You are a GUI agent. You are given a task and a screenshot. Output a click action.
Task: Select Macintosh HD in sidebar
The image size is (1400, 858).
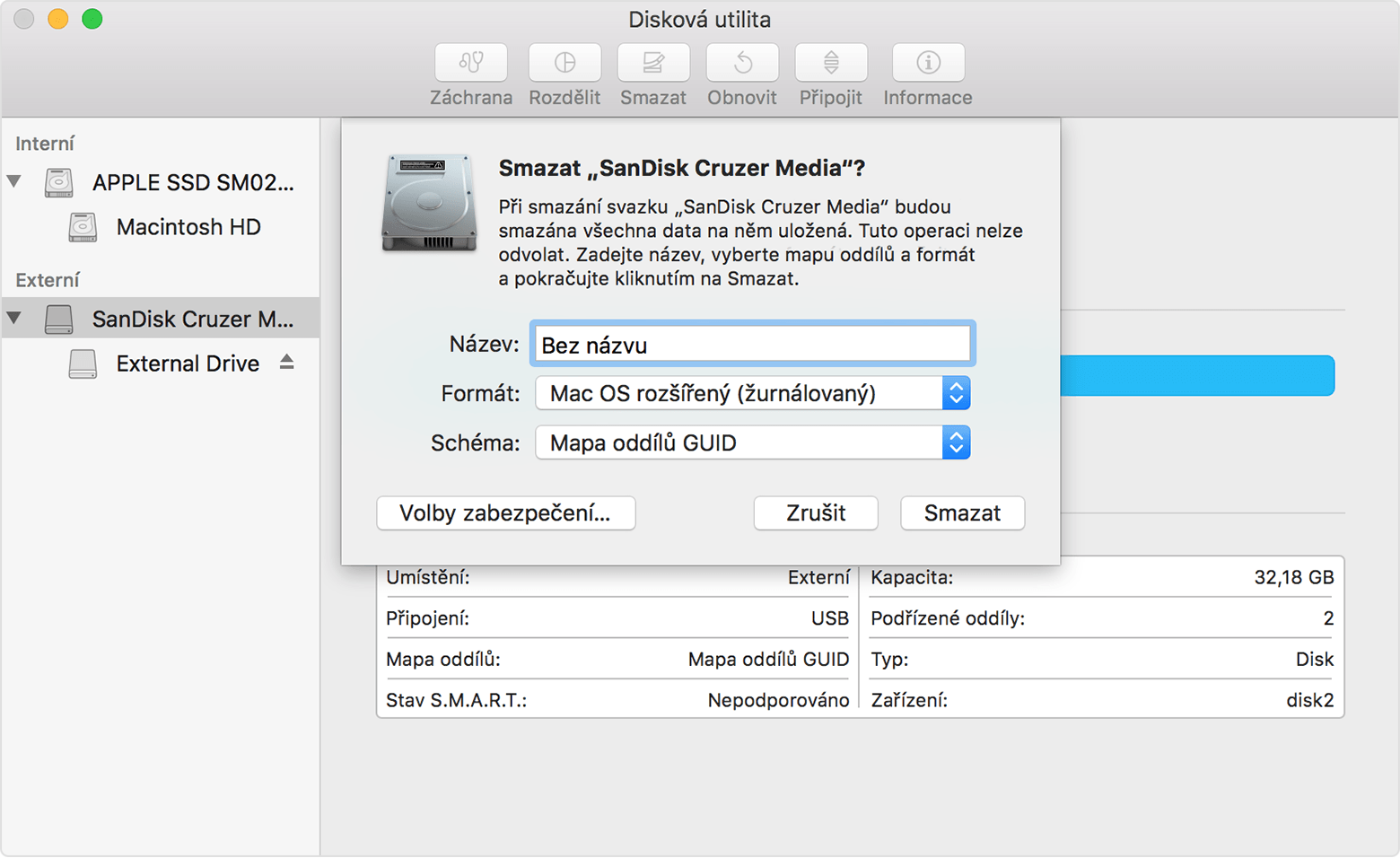point(188,227)
